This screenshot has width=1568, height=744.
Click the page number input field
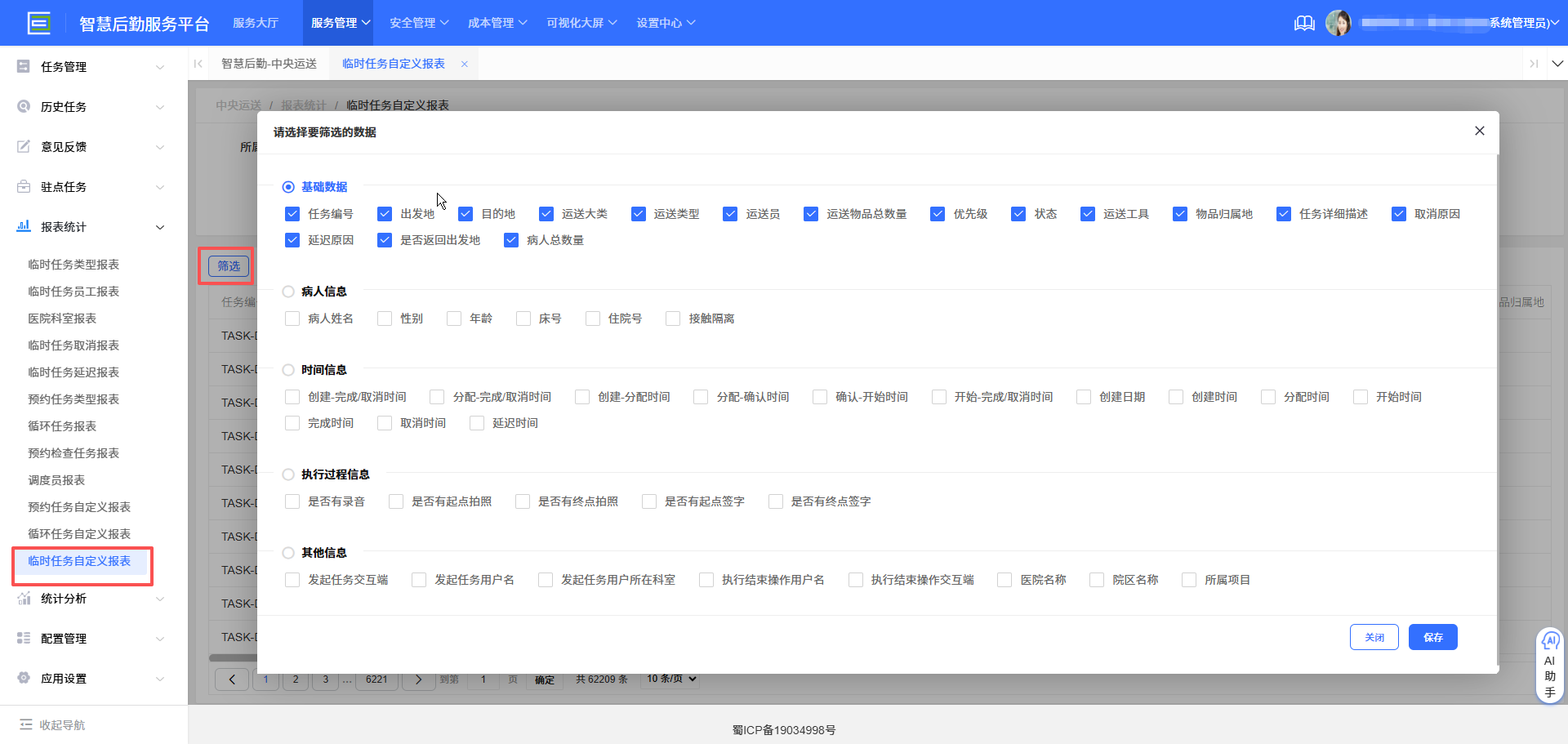tap(483, 679)
